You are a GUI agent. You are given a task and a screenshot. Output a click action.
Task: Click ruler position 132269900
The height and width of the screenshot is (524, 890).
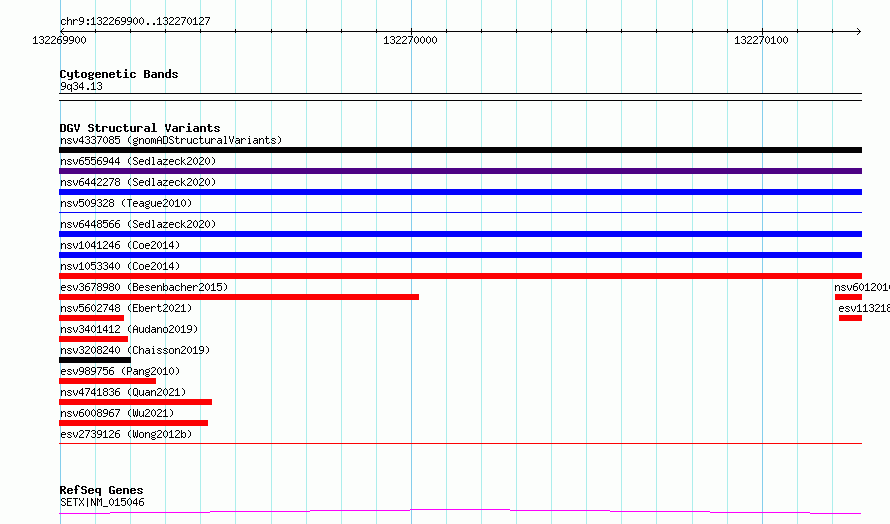click(59, 40)
